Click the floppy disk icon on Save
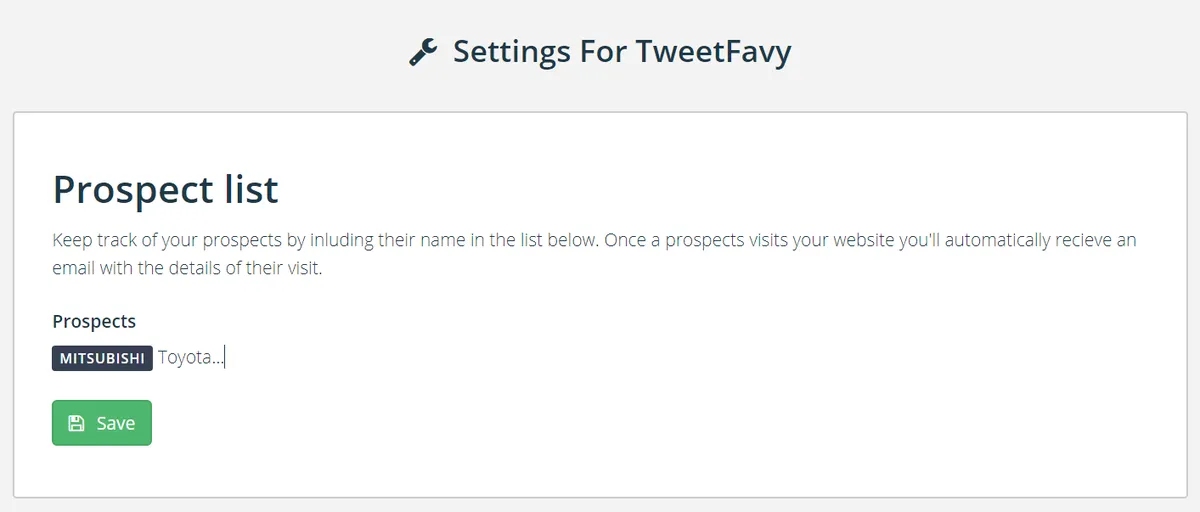 [76, 423]
